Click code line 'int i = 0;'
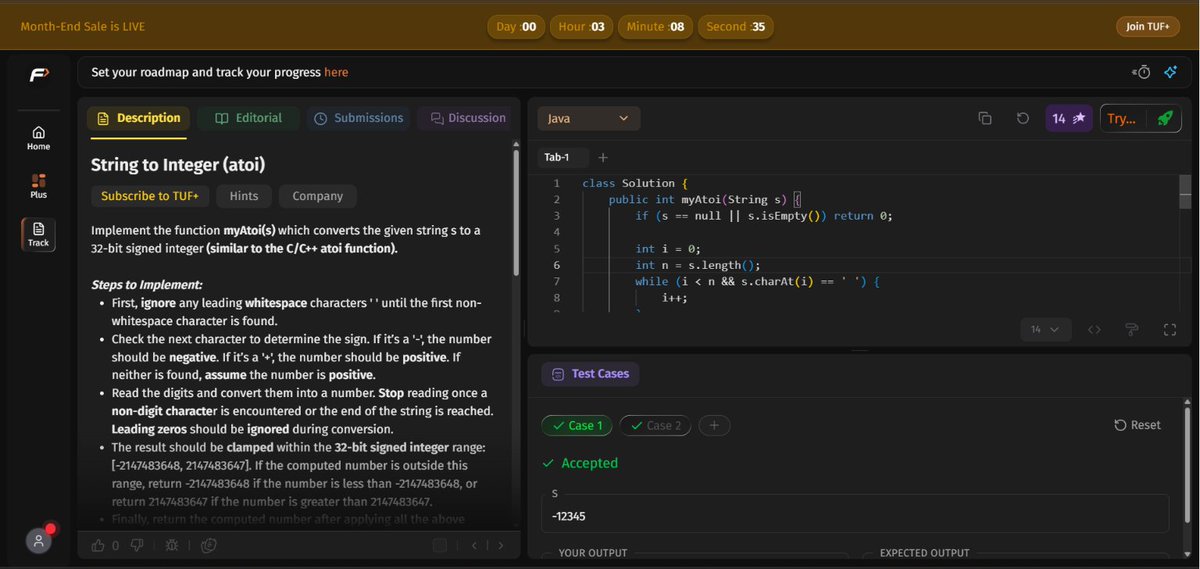Viewport: 1200px width, 569px height. [x=668, y=248]
